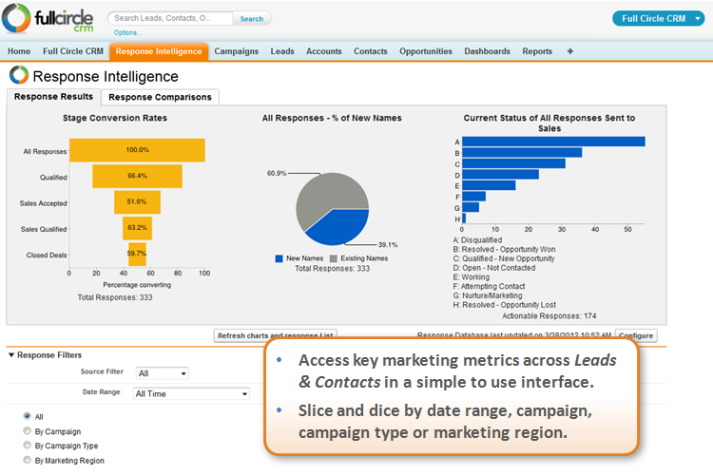Click the 'A: Disqualified' legend entry
The height and width of the screenshot is (475, 713).
point(477,240)
